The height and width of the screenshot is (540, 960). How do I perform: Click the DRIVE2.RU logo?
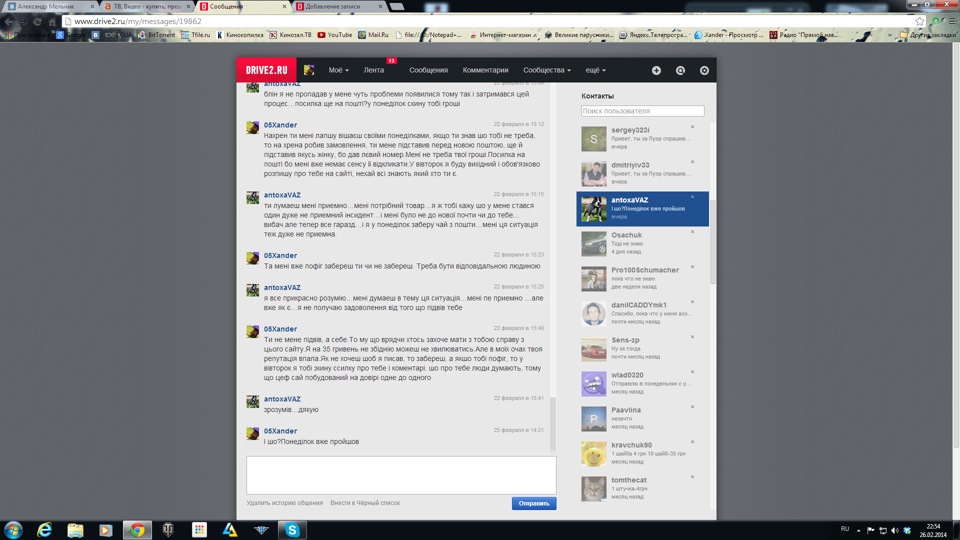pos(266,70)
